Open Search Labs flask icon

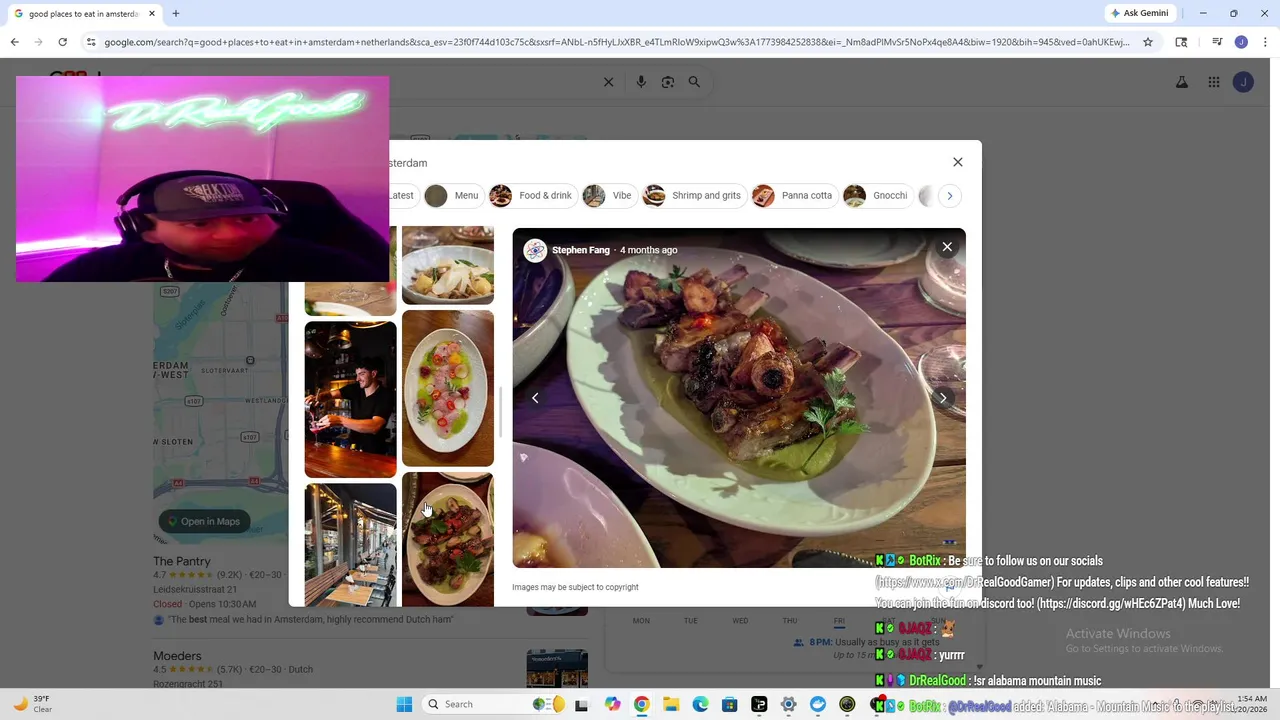click(1182, 82)
